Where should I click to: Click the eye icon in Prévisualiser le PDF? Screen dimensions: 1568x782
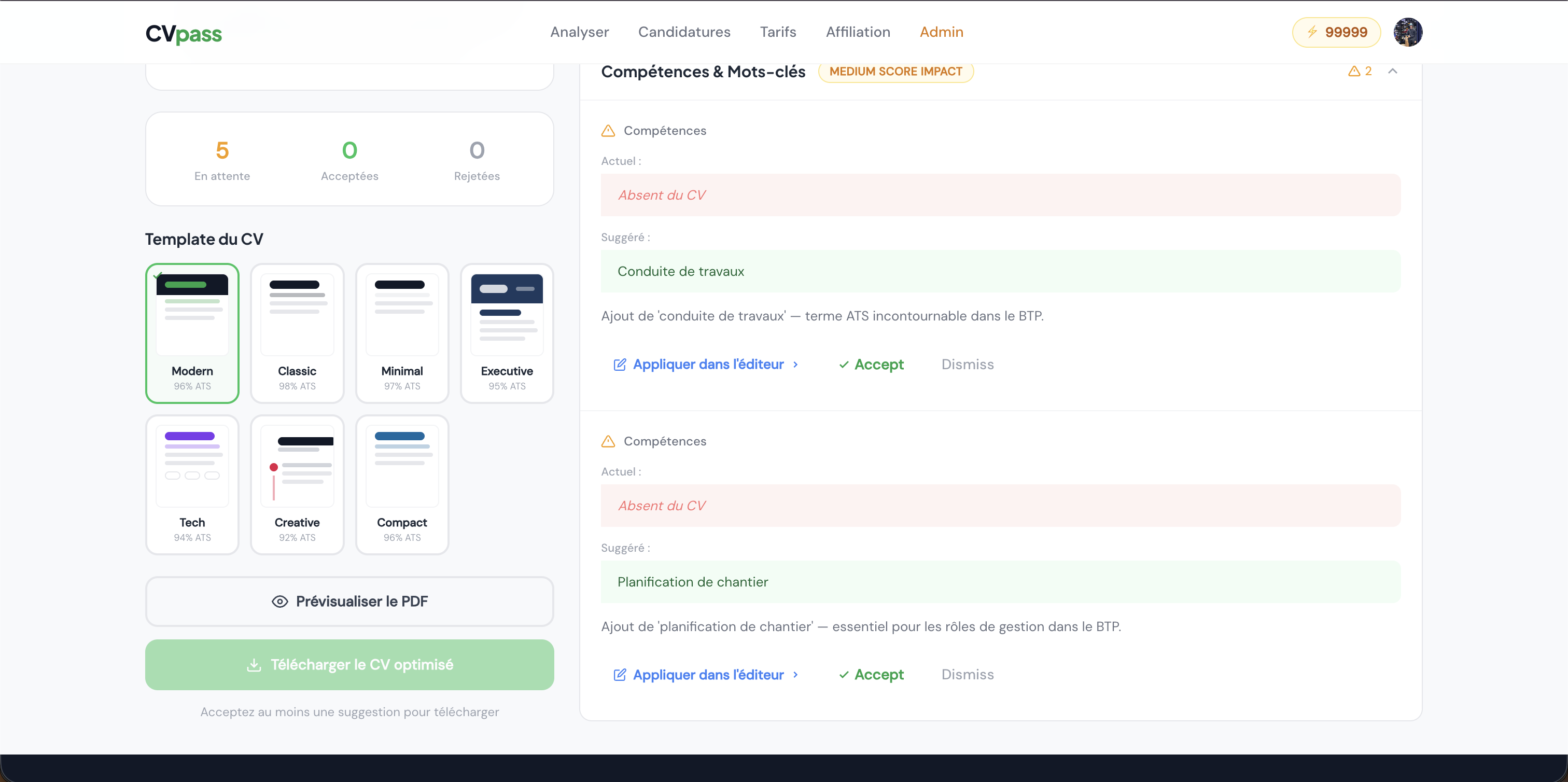point(279,601)
